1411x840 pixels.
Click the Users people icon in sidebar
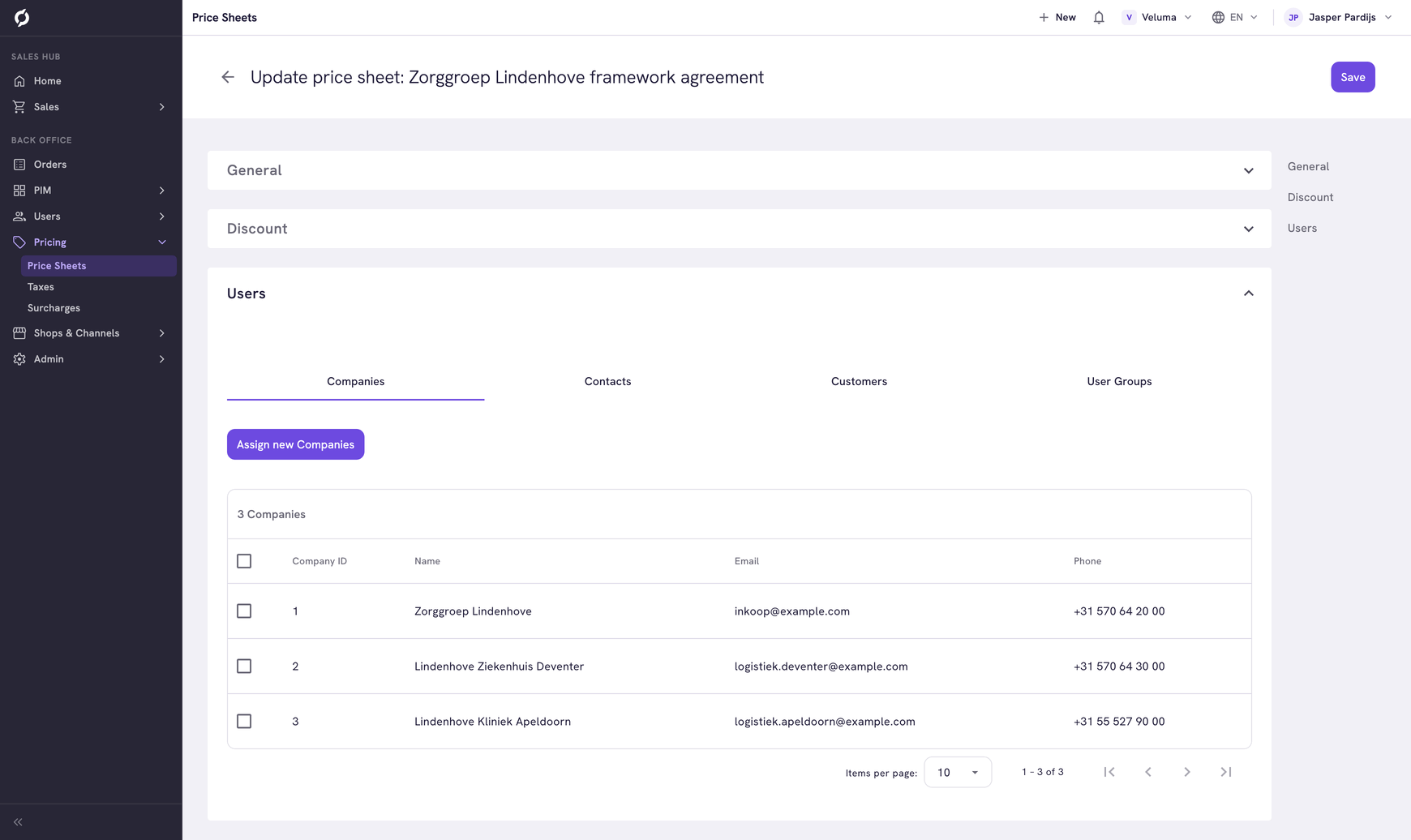click(19, 216)
